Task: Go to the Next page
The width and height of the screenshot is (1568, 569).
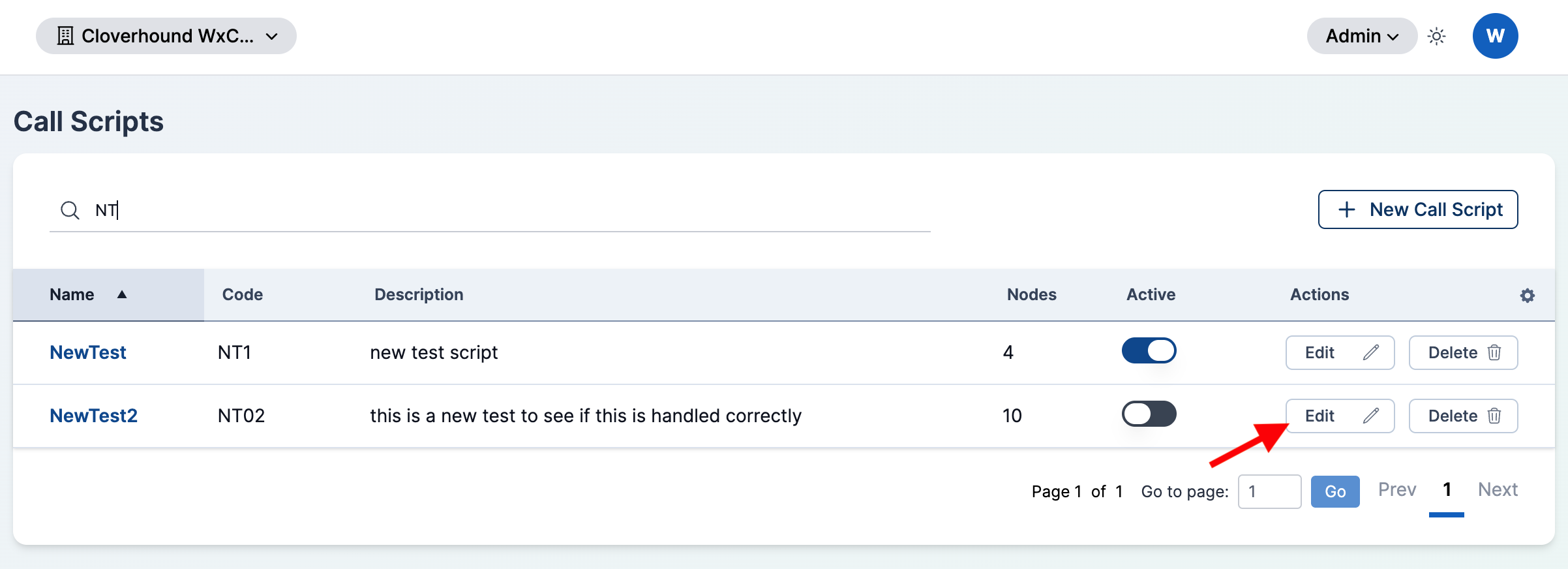Action: (1498, 490)
